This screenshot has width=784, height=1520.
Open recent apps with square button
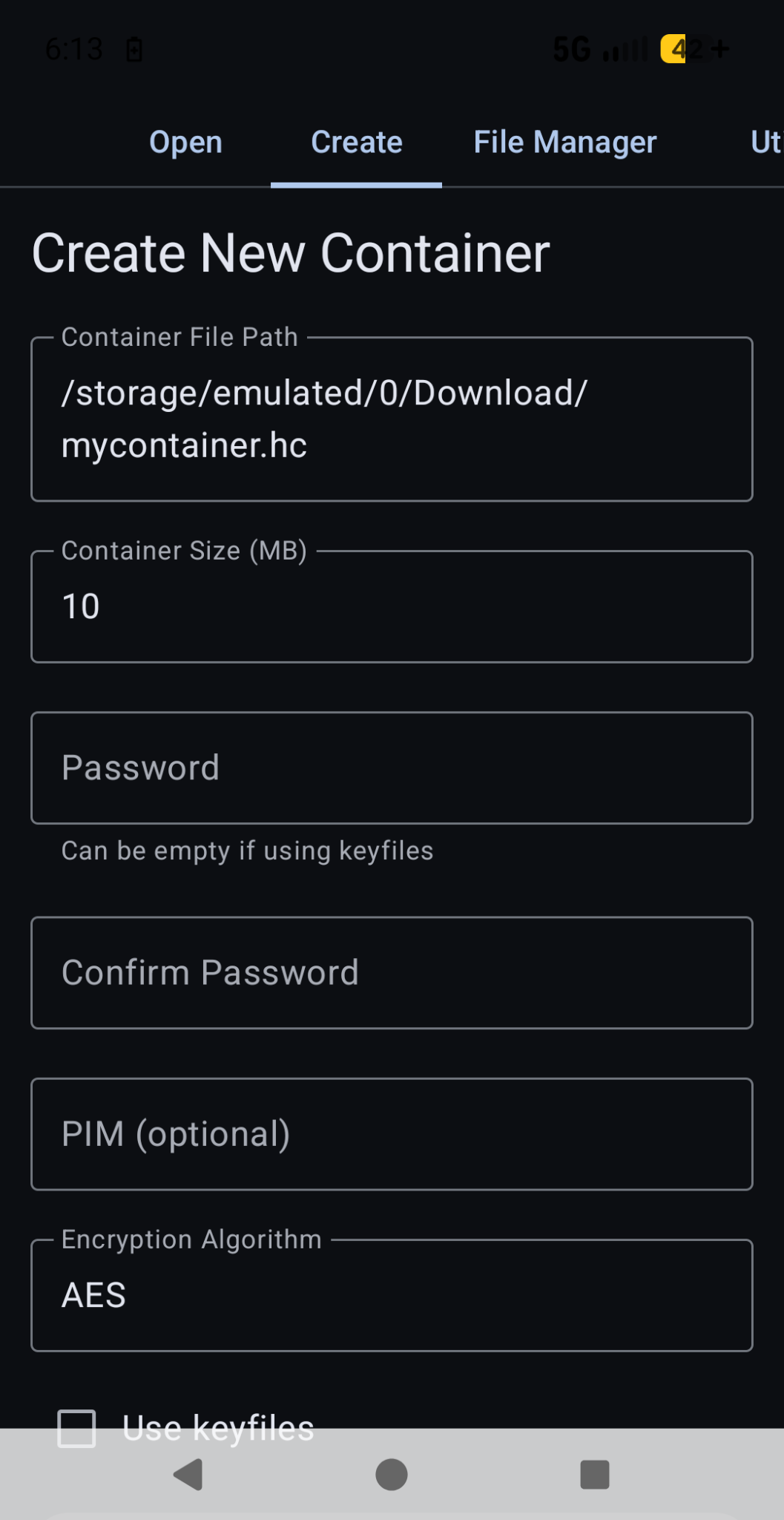594,1475
